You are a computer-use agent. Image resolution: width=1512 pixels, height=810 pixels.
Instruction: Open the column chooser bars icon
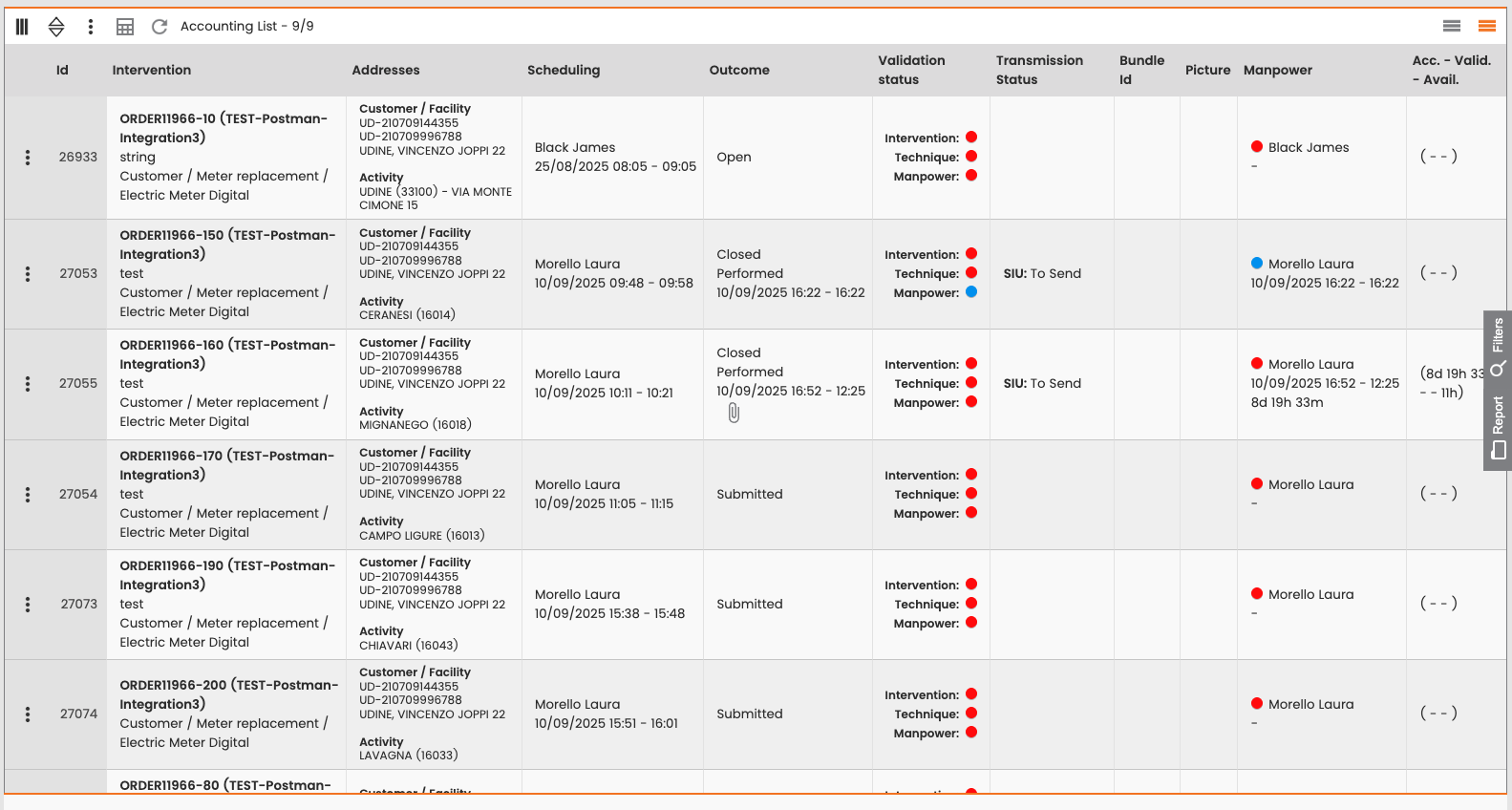[x=22, y=27]
